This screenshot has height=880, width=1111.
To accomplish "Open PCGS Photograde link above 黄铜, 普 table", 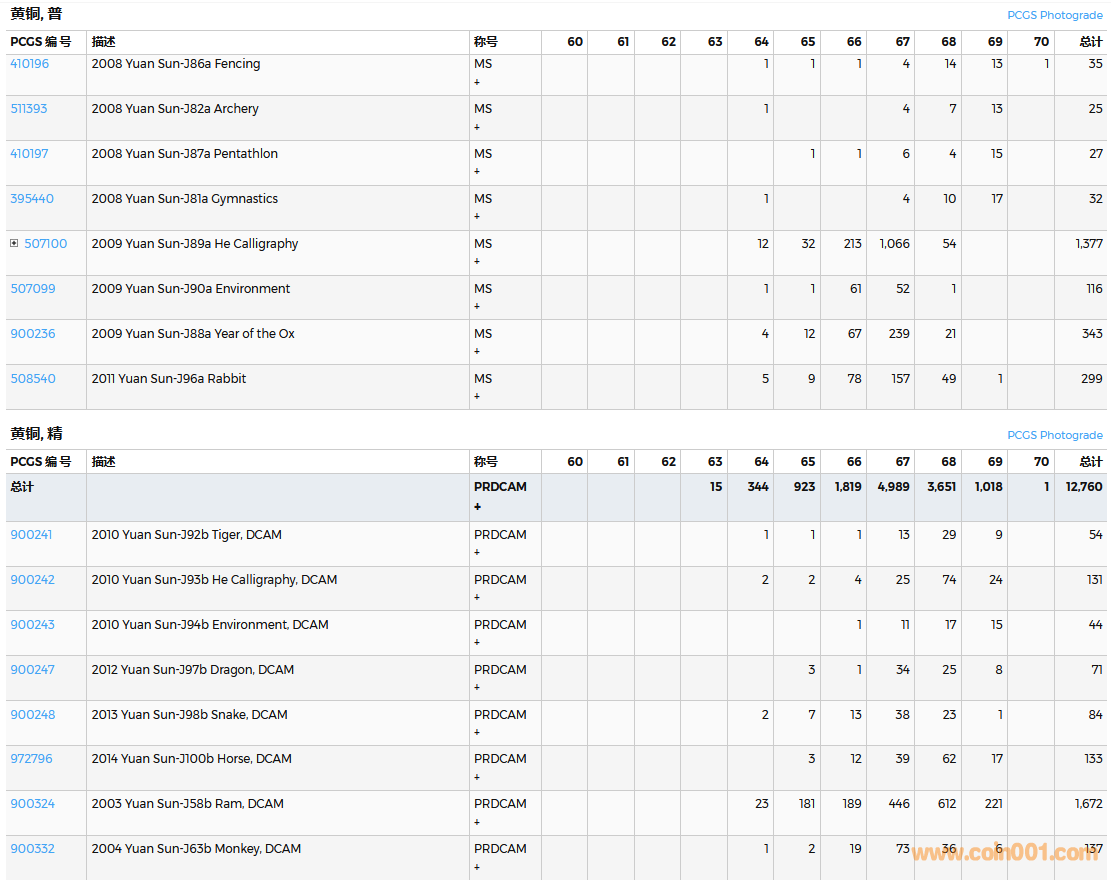I will 1054,15.
